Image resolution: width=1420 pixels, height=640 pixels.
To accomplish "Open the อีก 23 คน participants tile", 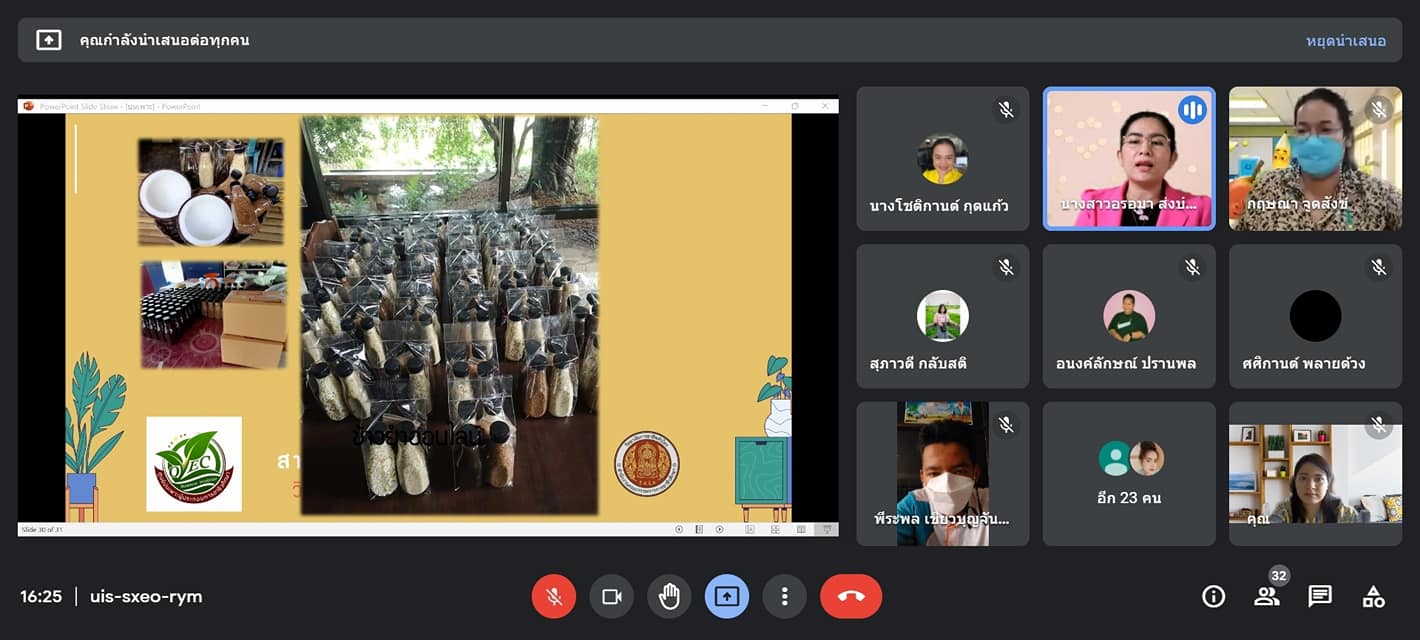I will tap(1129, 474).
